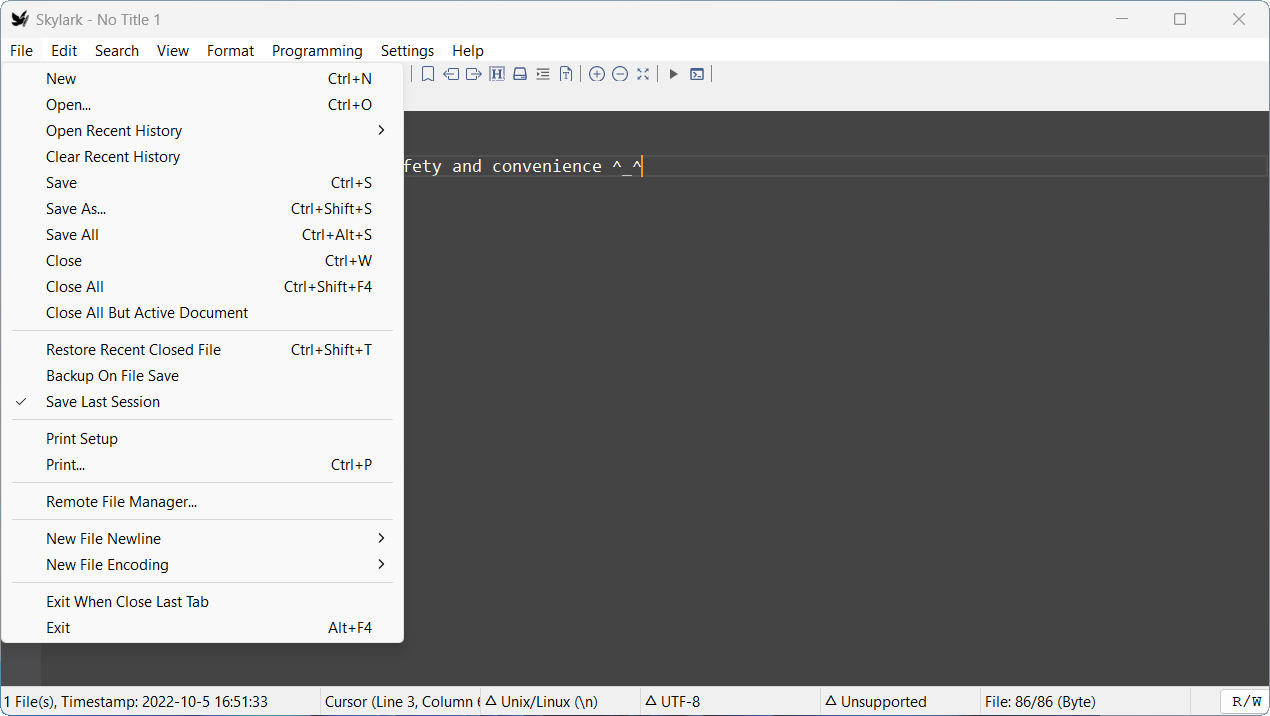Click the Skylark bird logo icon
Viewport: 1270px width, 716px height.
(19, 19)
